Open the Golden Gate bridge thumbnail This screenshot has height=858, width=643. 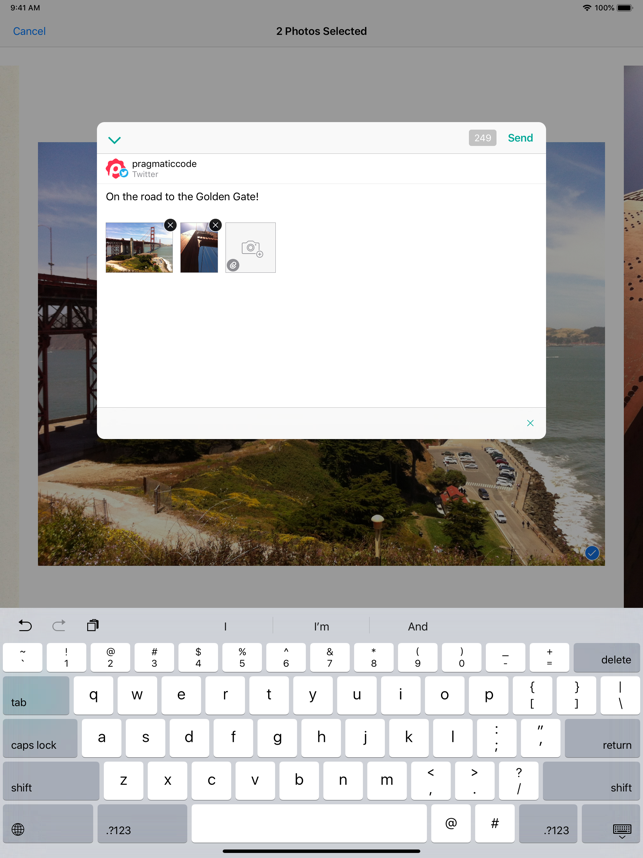pyautogui.click(x=138, y=247)
